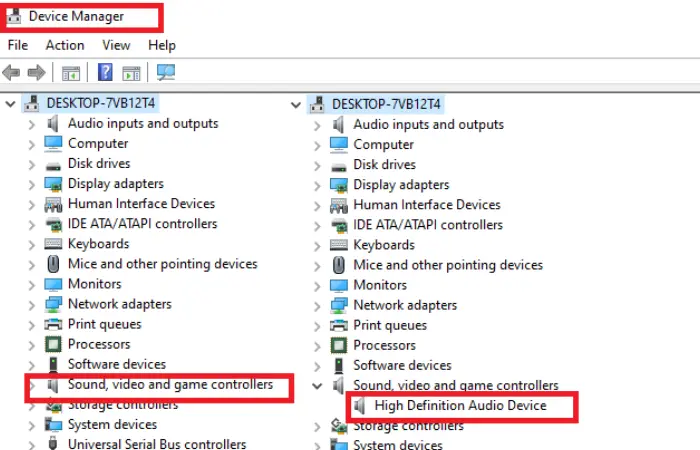Open Help via the blue question mark icon
The image size is (700, 450).
tap(105, 72)
